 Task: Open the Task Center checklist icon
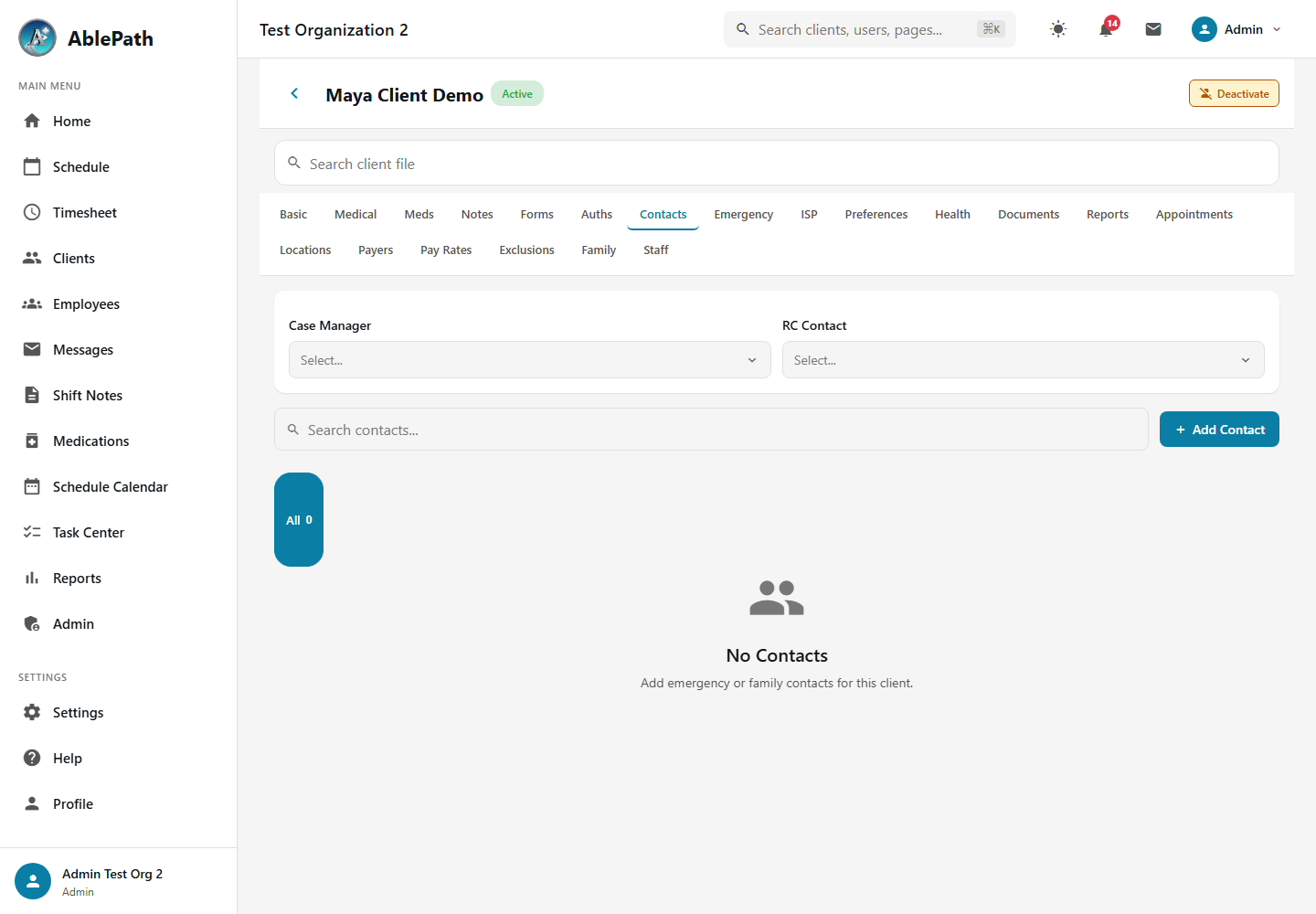[x=32, y=532]
